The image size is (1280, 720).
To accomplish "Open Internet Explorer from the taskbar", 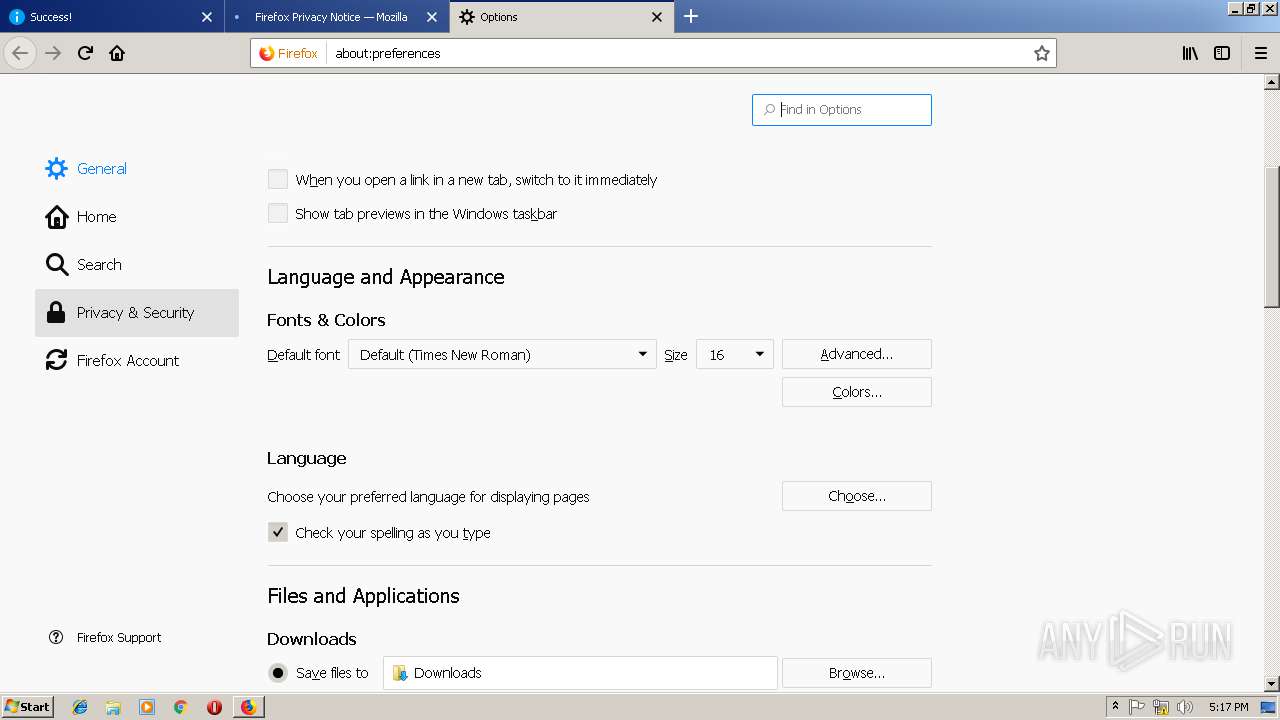I will point(80,707).
